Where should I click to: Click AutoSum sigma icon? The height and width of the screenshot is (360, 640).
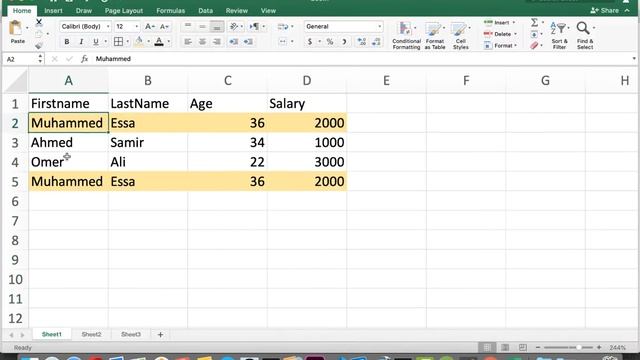coord(534,22)
